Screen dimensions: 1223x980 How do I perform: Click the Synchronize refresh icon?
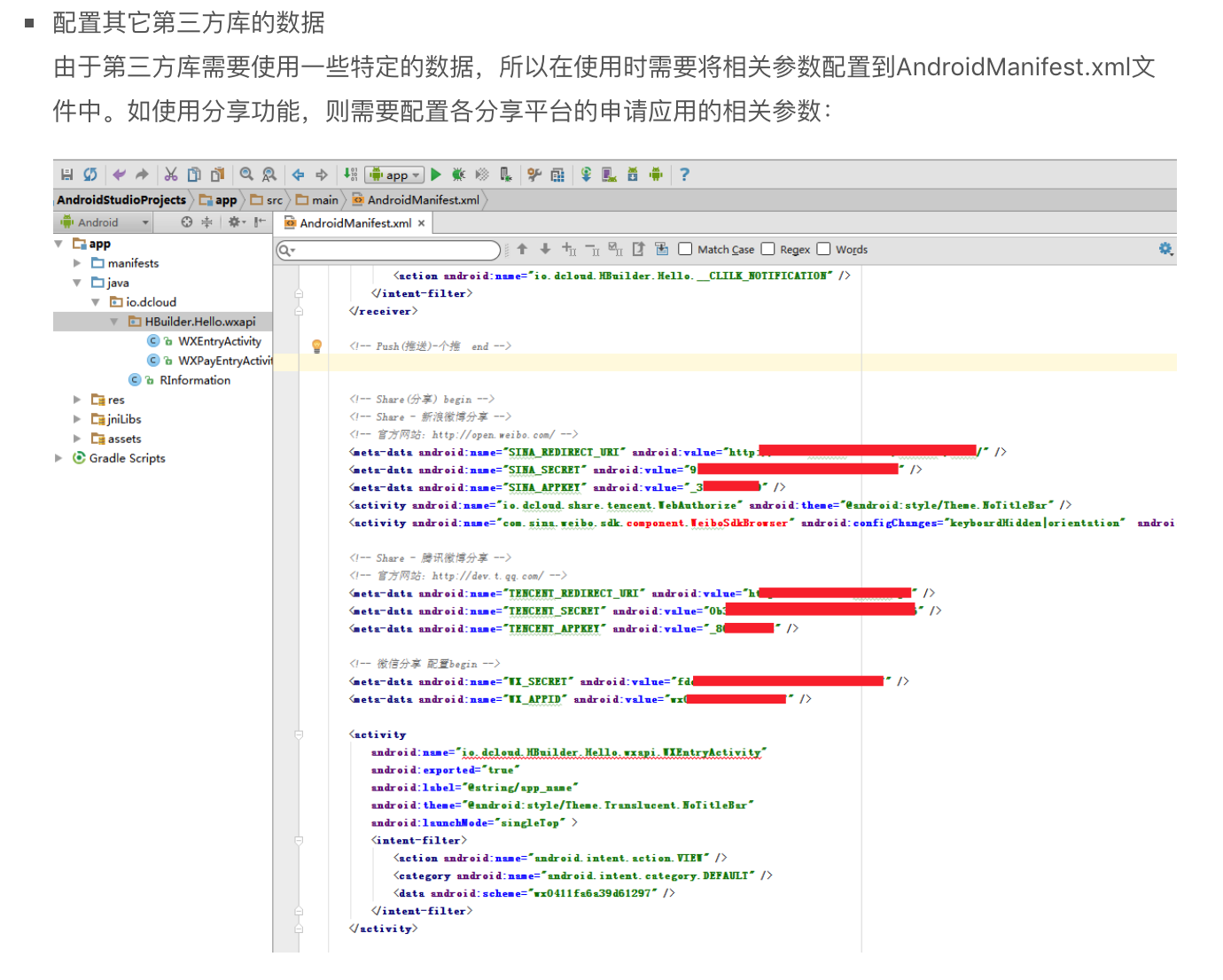[90, 175]
